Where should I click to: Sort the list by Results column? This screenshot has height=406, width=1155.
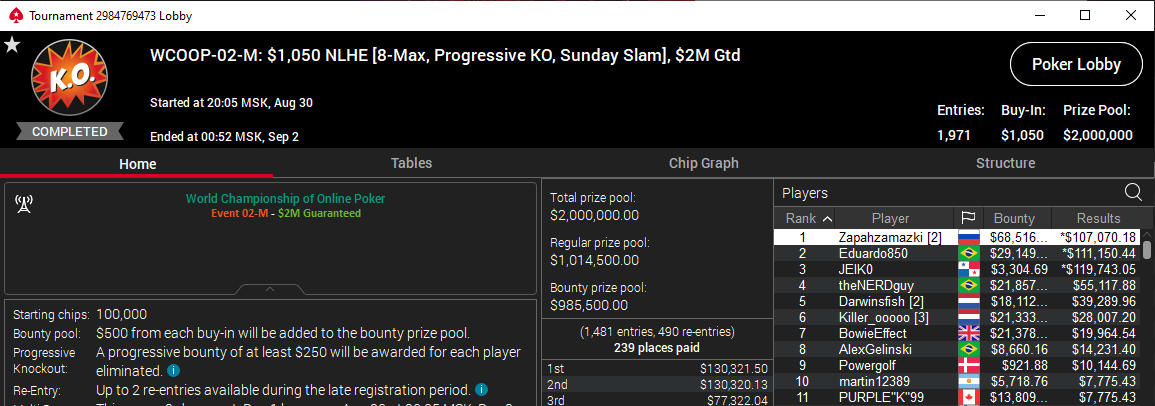click(x=1098, y=218)
